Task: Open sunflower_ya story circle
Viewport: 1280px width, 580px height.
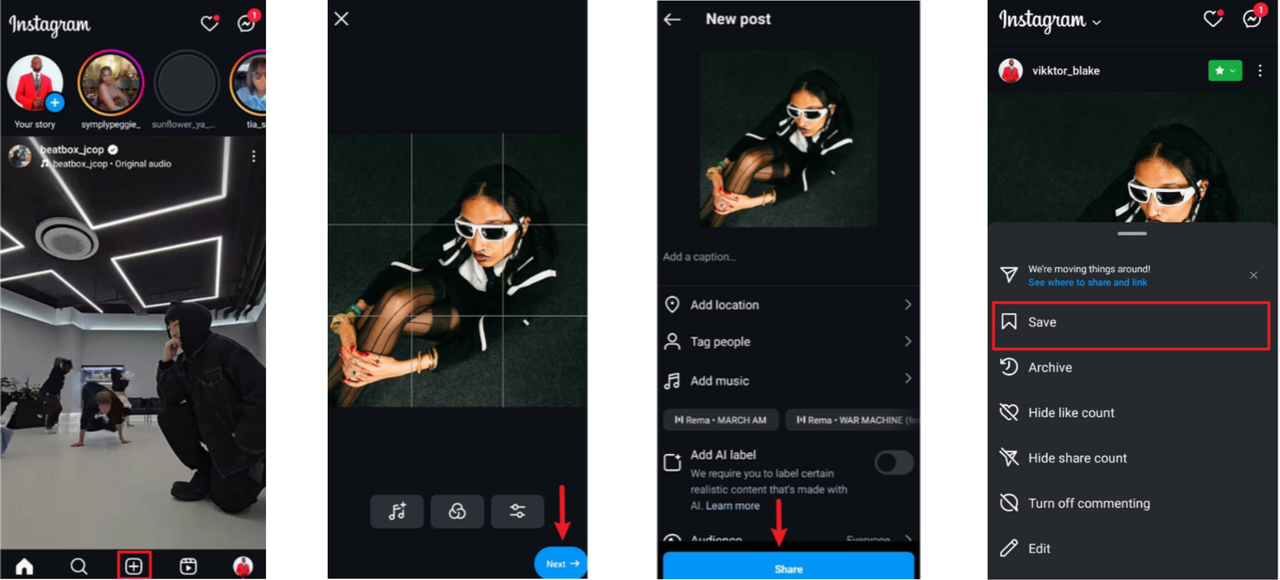Action: 186,83
